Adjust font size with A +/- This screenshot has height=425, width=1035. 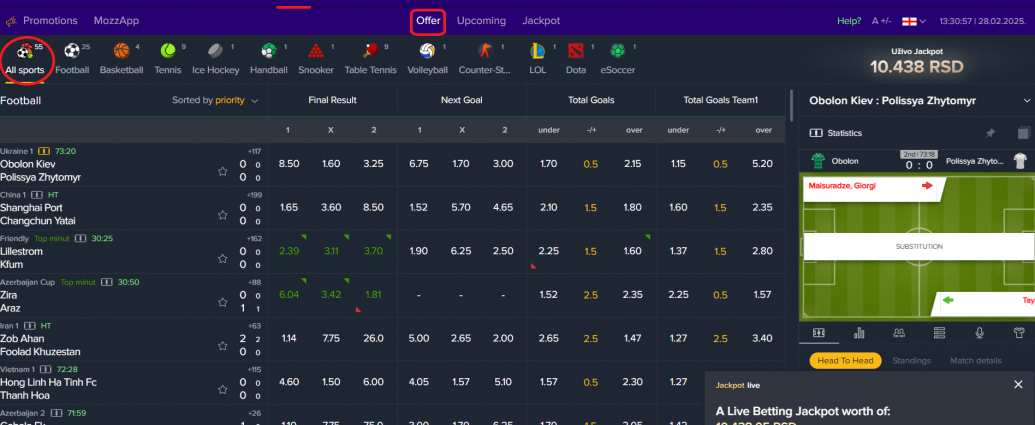click(881, 21)
